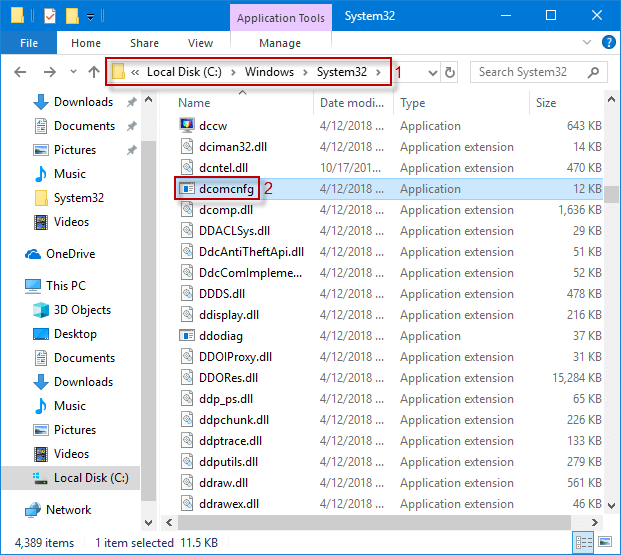The height and width of the screenshot is (555, 621).
Task: Sort by the Name column header
Action: point(194,103)
